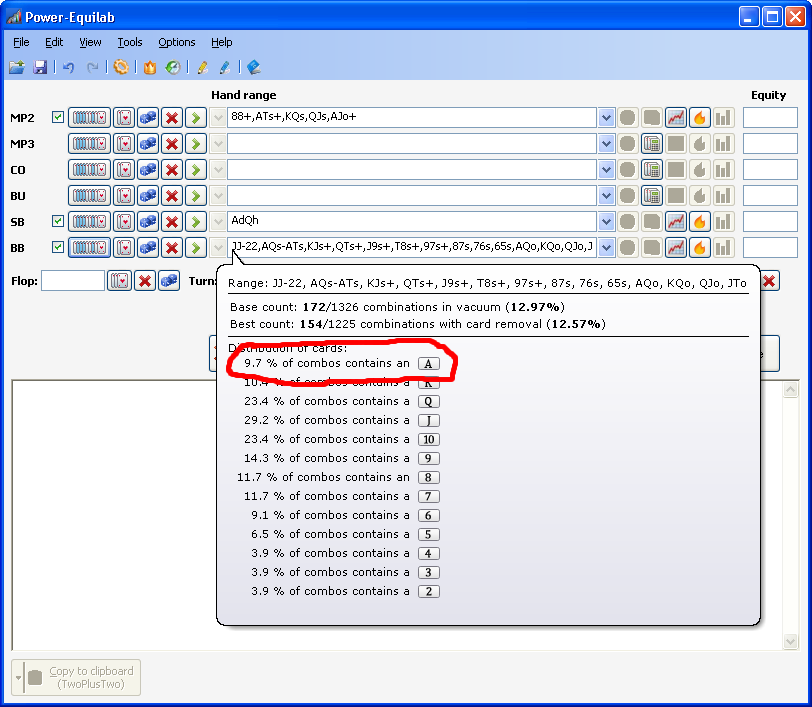
Task: Click the Save floppy disk toolbar icon
Action: tap(40, 67)
